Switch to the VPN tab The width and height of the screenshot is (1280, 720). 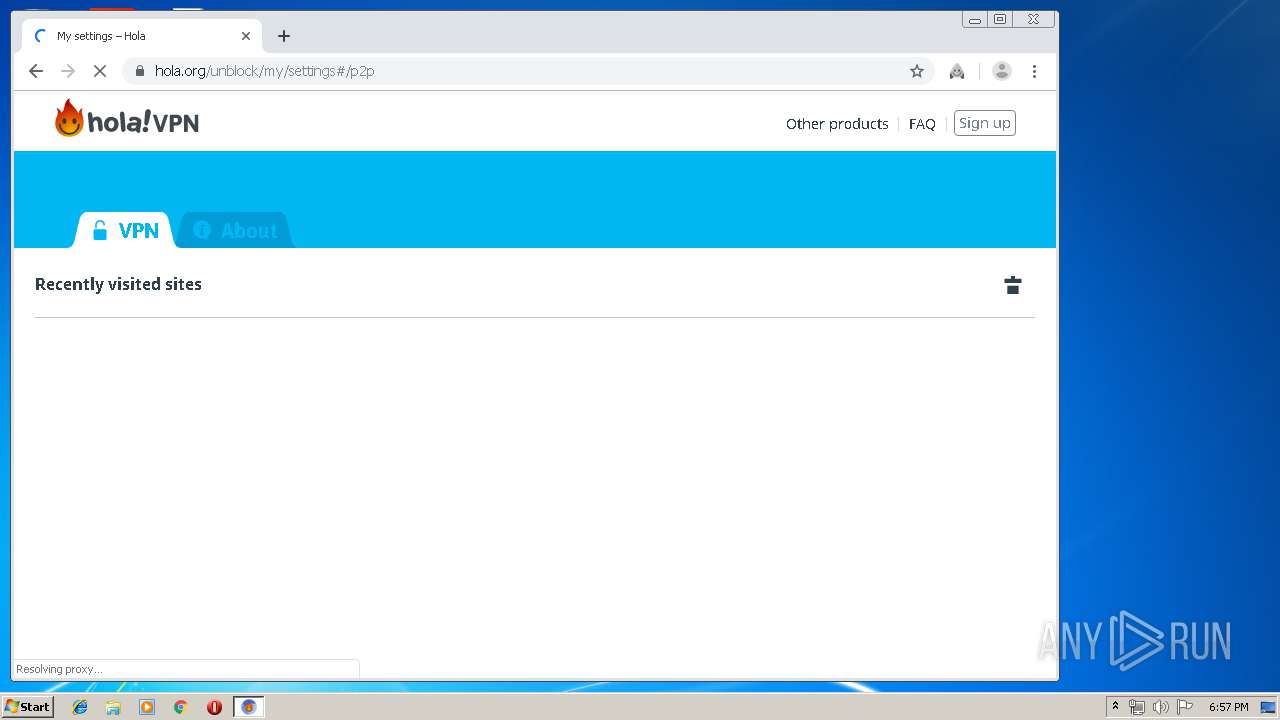tap(125, 230)
